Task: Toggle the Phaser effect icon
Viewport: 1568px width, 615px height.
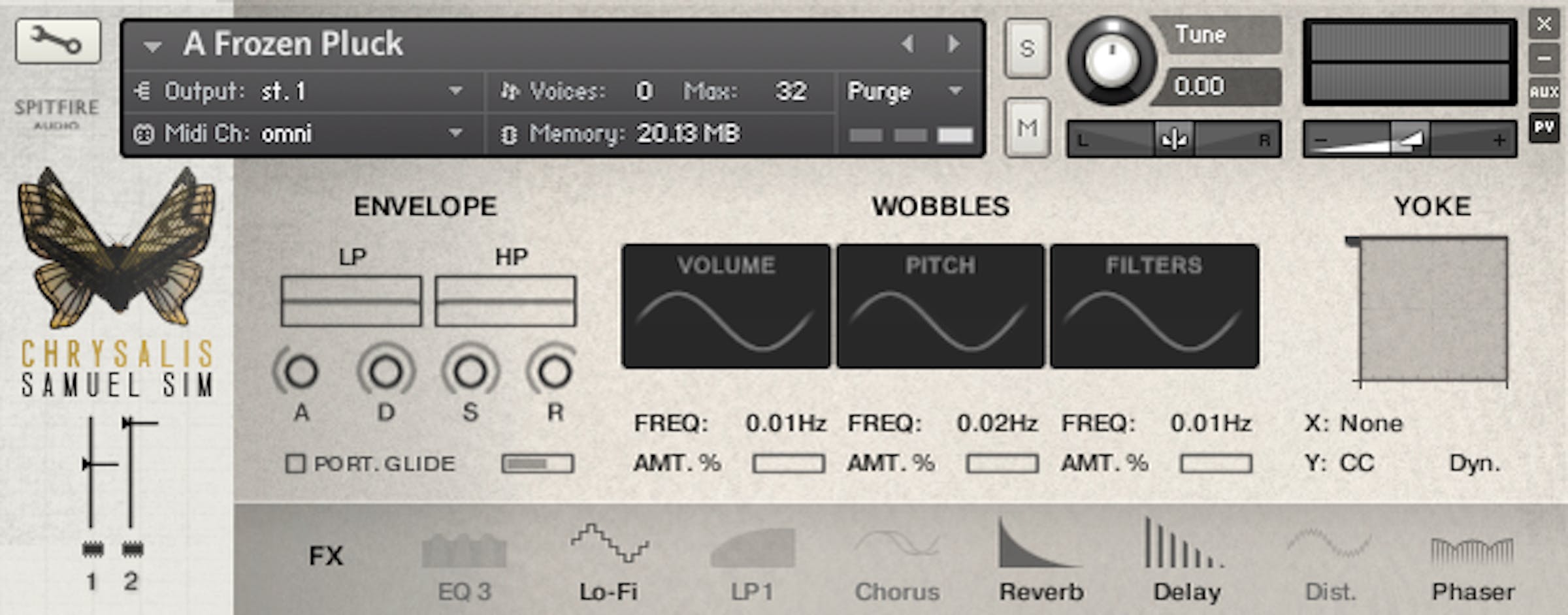Action: pos(1473,552)
